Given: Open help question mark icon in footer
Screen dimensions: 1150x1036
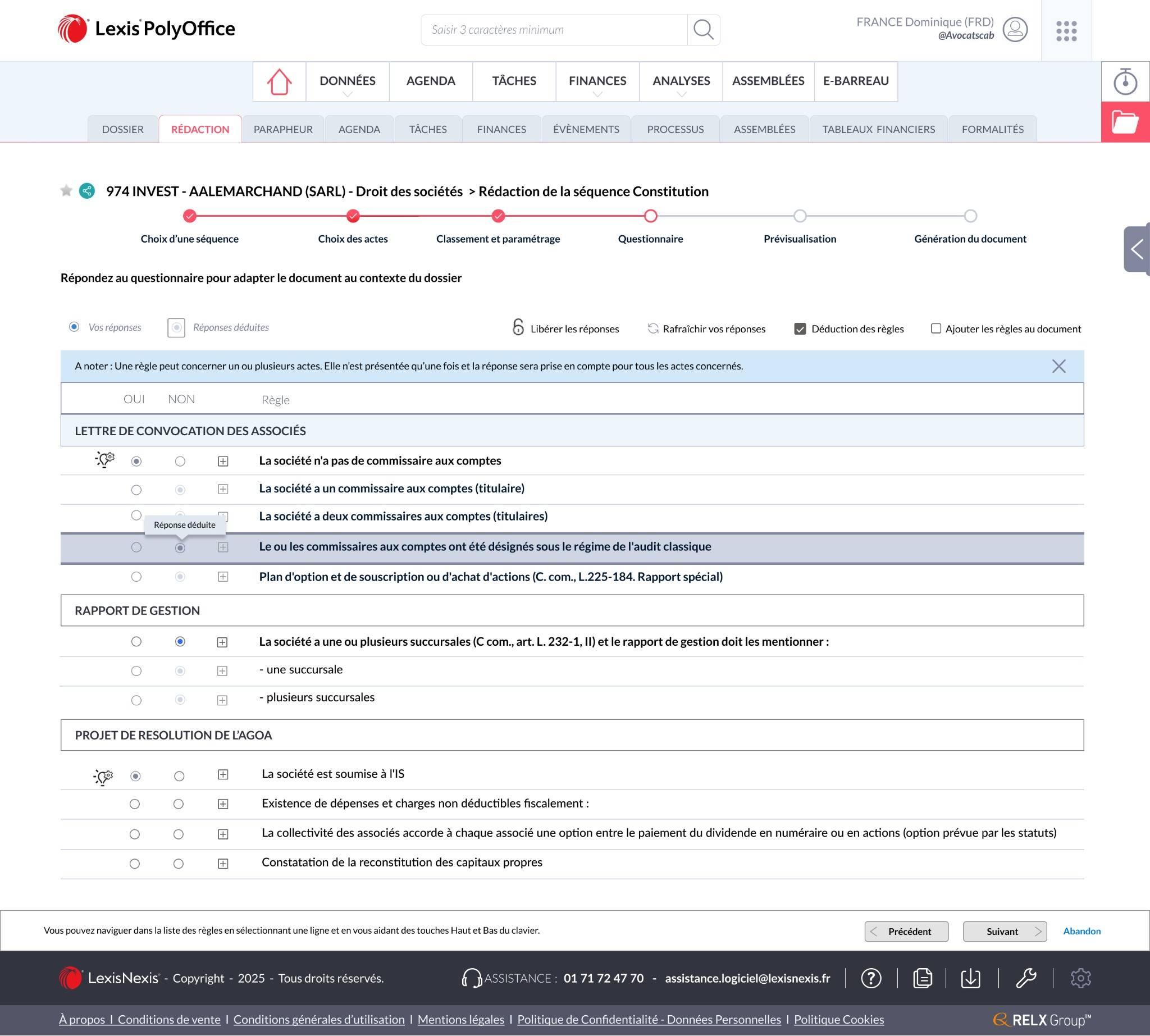Looking at the screenshot, I should point(870,978).
